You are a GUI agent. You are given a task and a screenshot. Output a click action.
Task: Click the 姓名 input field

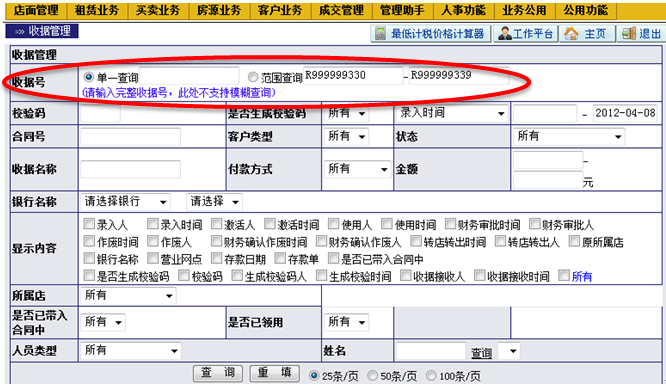pos(431,351)
